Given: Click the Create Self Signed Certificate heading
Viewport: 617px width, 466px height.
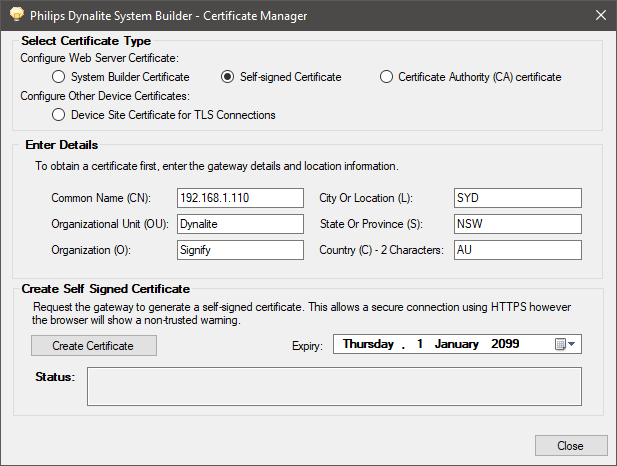Looking at the screenshot, I should pyautogui.click(x=105, y=289).
